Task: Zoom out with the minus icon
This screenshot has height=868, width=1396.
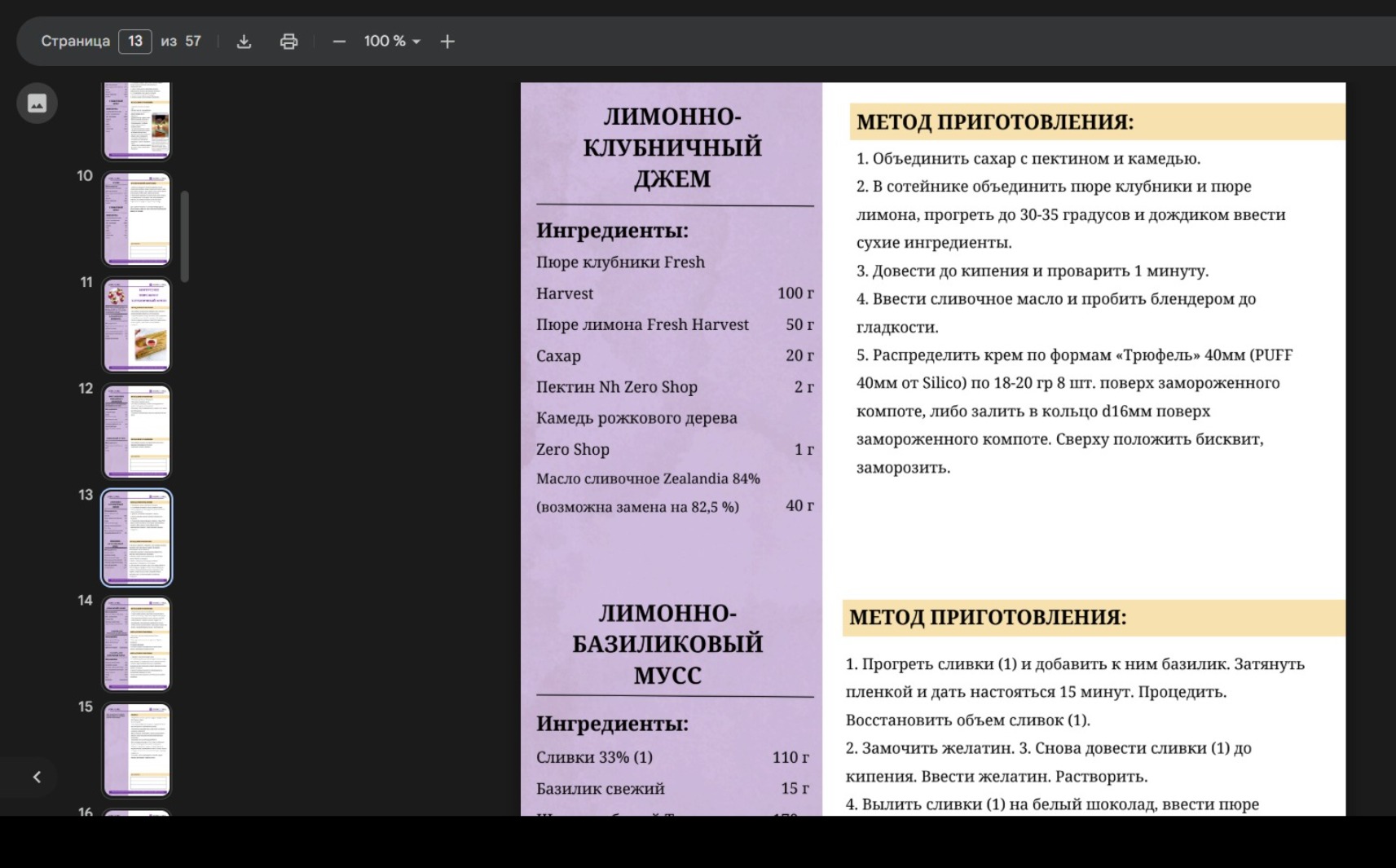Action: [x=339, y=42]
